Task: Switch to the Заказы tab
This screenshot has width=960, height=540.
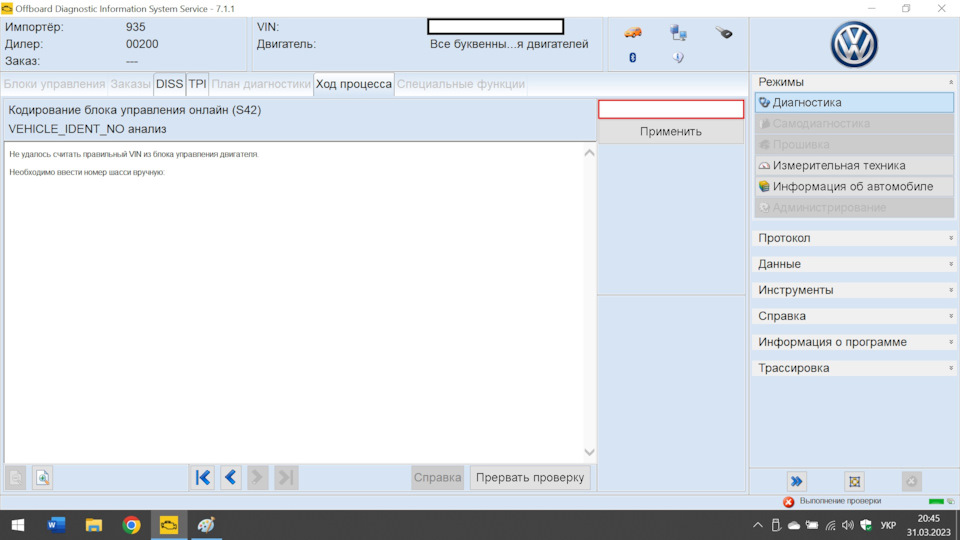Action: 130,84
